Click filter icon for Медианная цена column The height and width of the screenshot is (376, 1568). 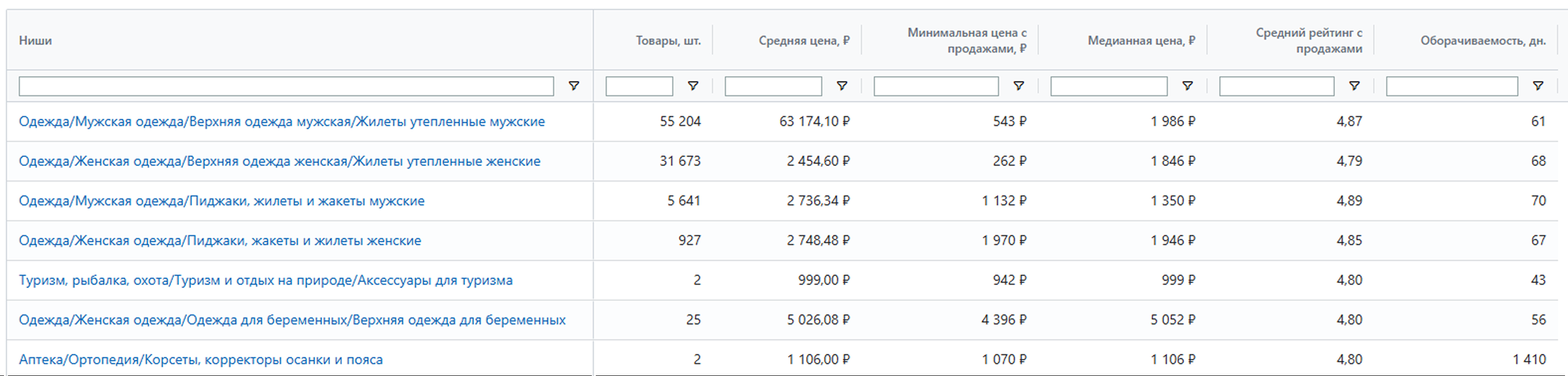[x=1187, y=86]
